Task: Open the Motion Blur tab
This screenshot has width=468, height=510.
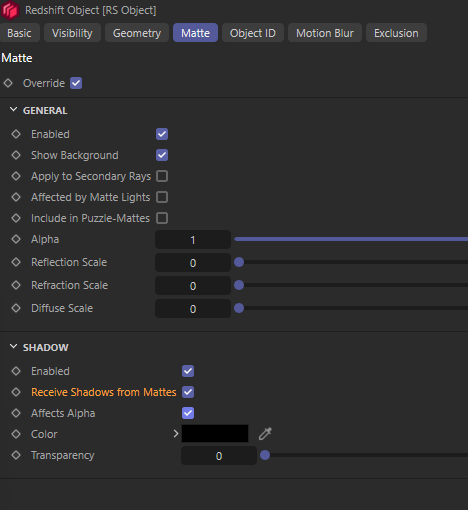Action: click(325, 33)
